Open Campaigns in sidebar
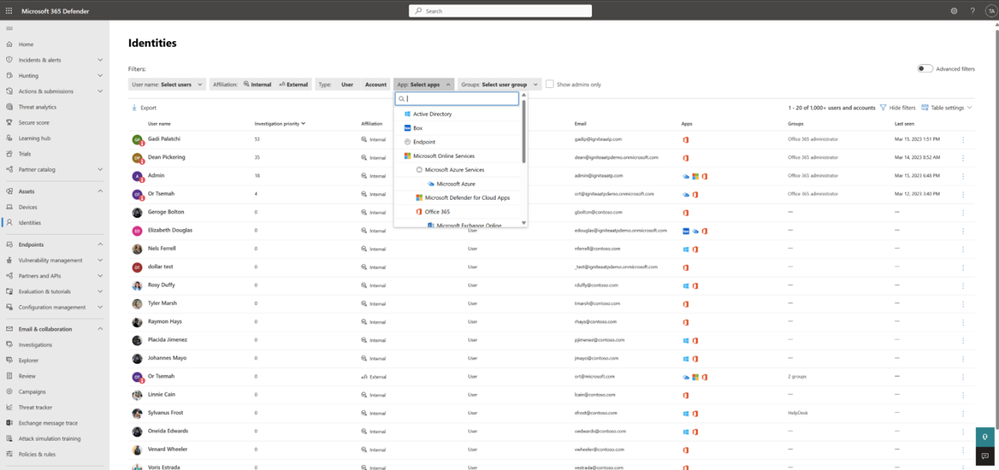The image size is (999, 470). click(31, 392)
